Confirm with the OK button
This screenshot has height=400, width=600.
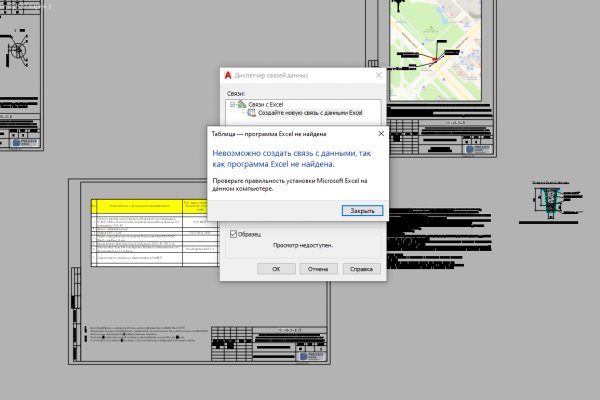(x=276, y=268)
